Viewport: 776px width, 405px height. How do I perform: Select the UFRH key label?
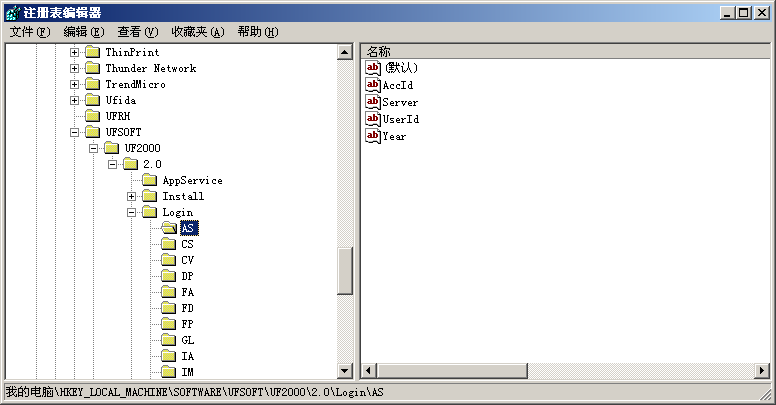pos(118,116)
